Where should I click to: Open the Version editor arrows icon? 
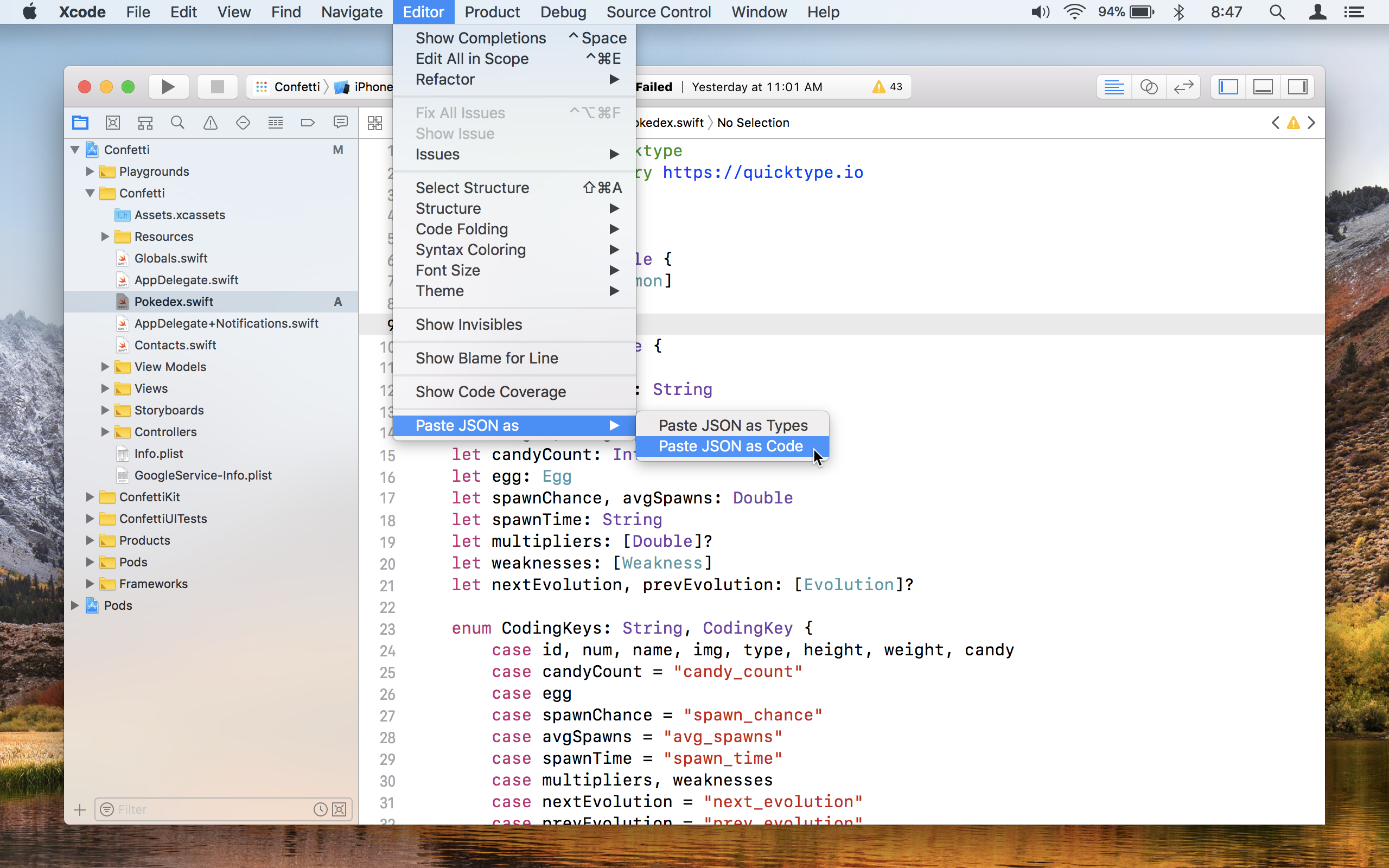1183,86
